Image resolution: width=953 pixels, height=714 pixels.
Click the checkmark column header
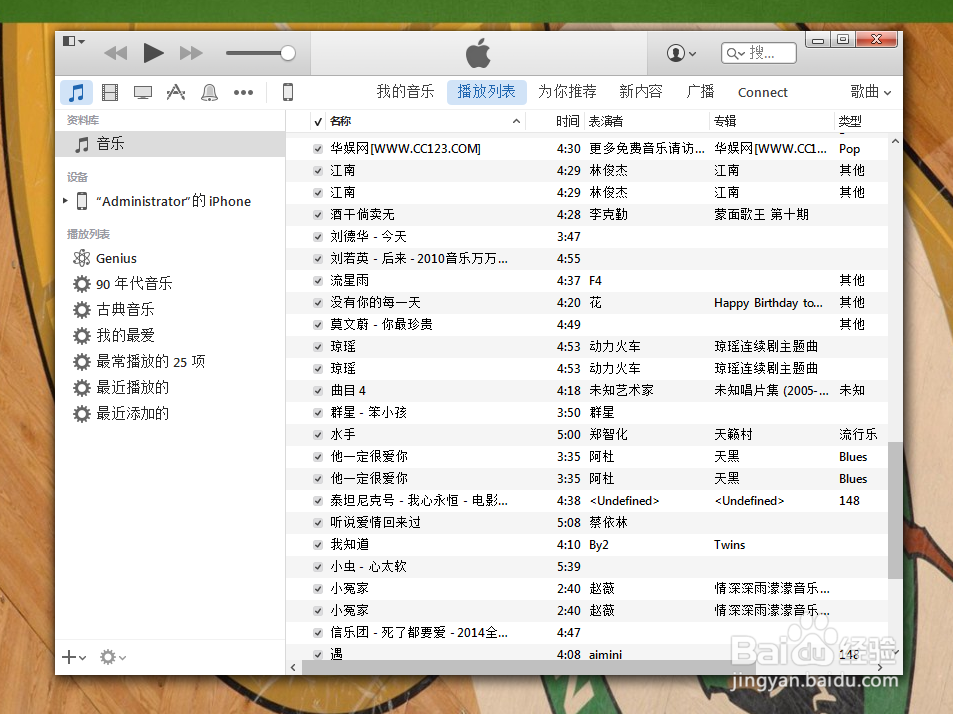tap(318, 122)
